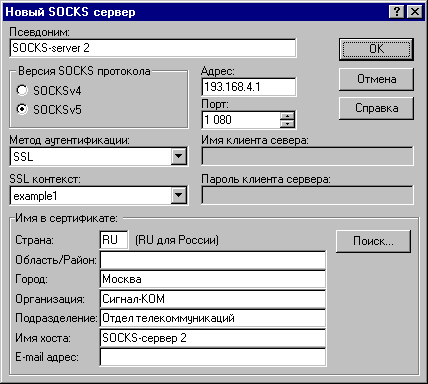Click the Поиск... button
The width and height of the screenshot is (428, 384).
(x=373, y=241)
